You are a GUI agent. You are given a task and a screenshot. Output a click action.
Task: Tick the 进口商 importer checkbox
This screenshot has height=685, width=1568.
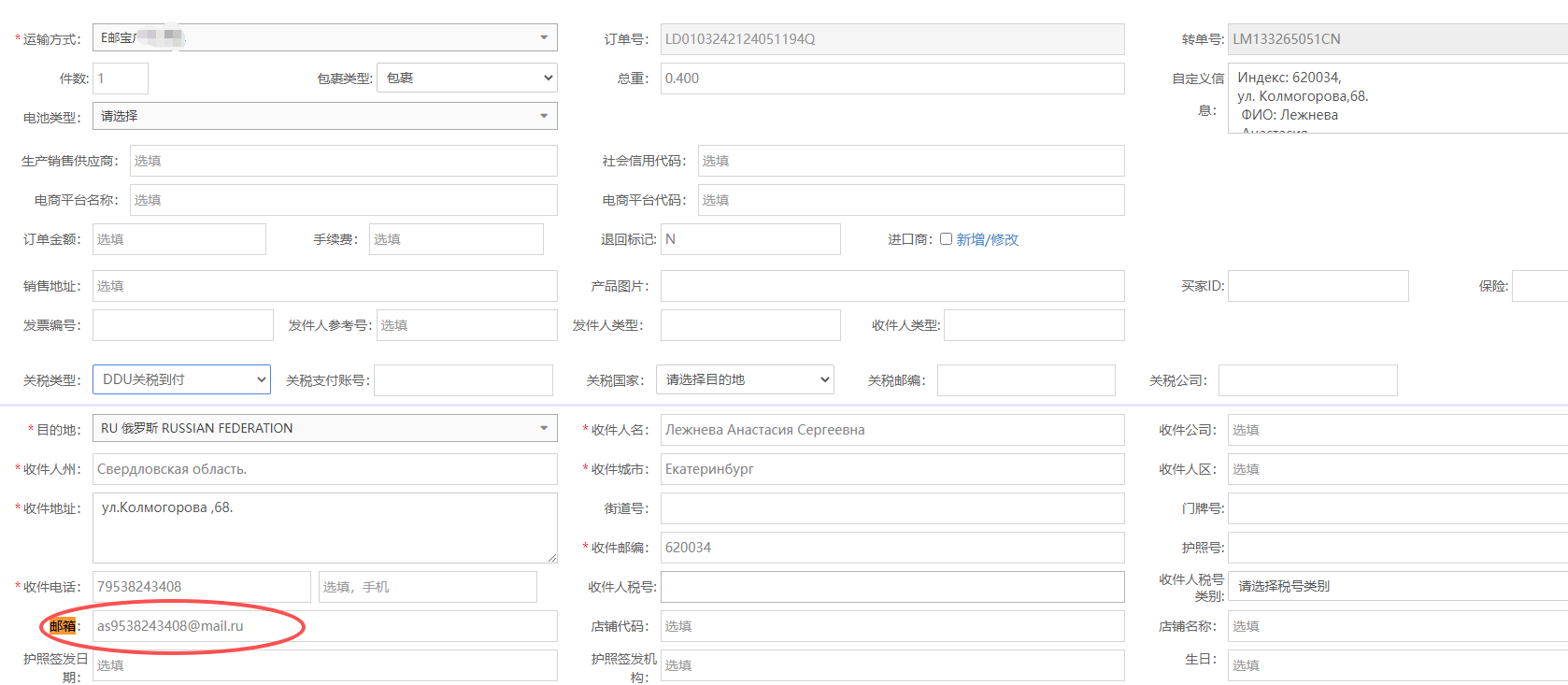pyautogui.click(x=946, y=239)
